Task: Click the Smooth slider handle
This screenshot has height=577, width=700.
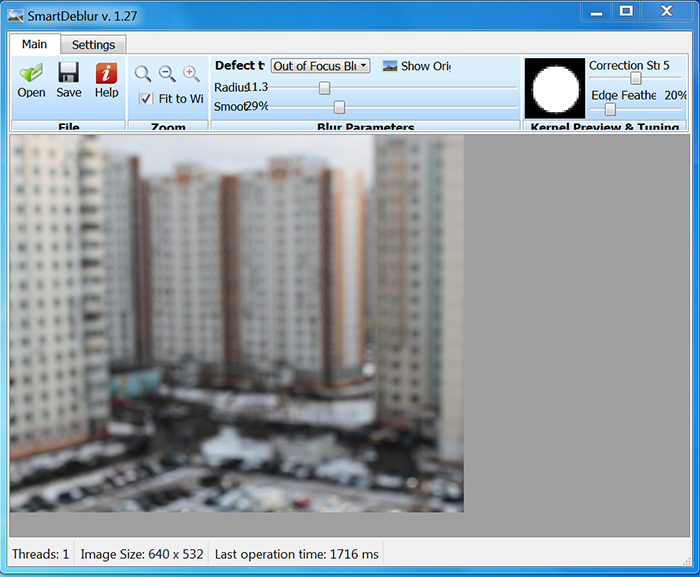Action: [x=339, y=107]
